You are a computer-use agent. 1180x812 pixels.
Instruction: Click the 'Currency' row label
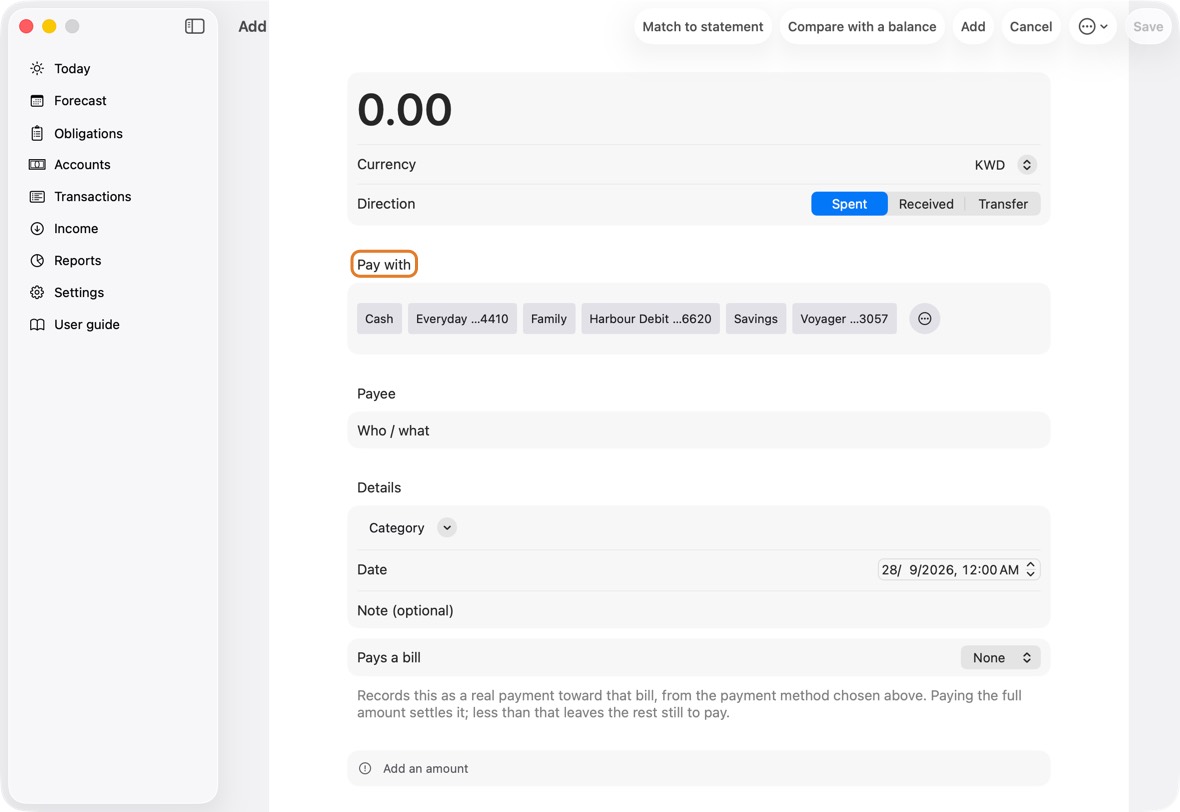coord(386,165)
